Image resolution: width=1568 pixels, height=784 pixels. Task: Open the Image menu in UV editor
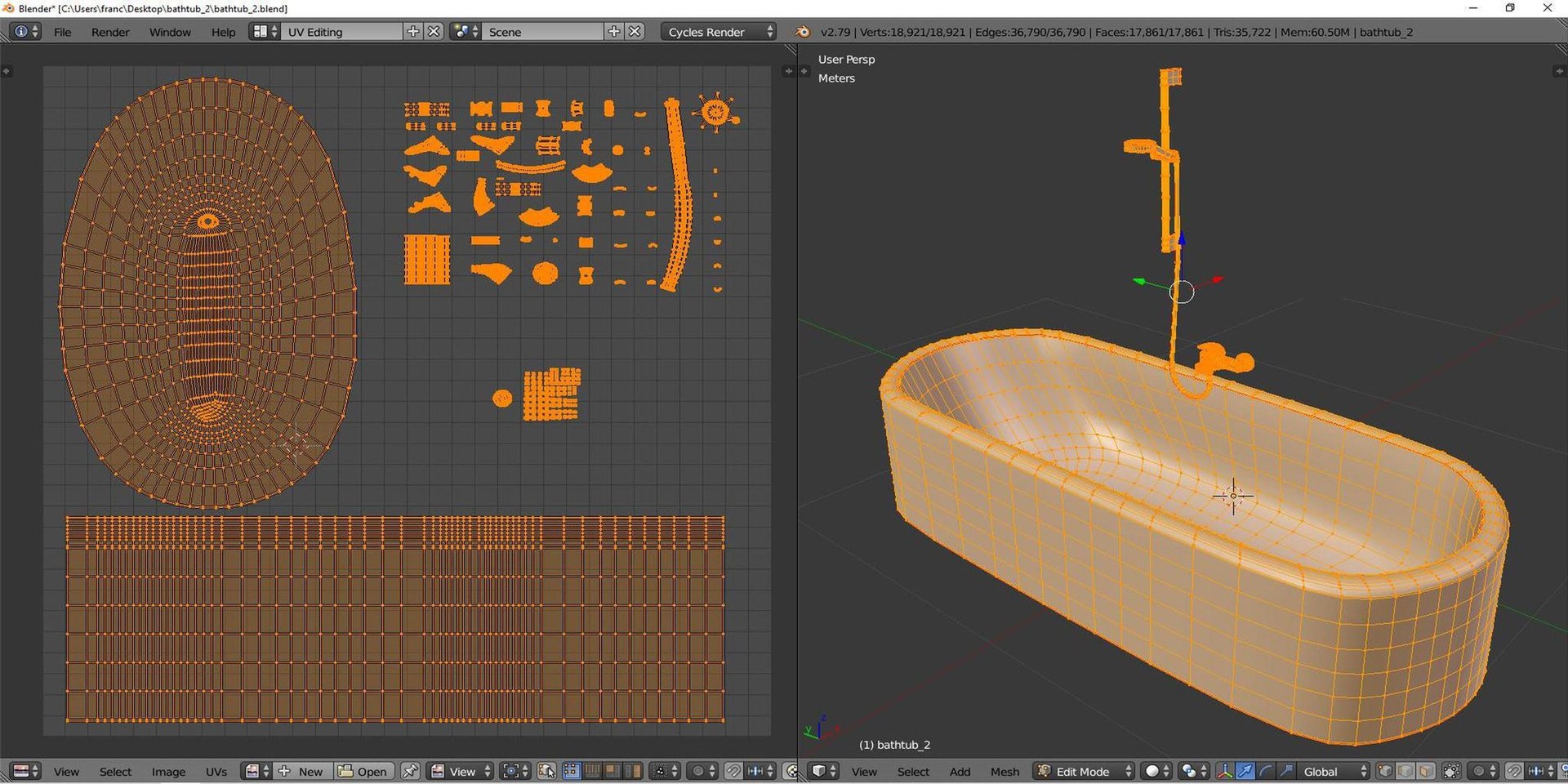pos(168,772)
